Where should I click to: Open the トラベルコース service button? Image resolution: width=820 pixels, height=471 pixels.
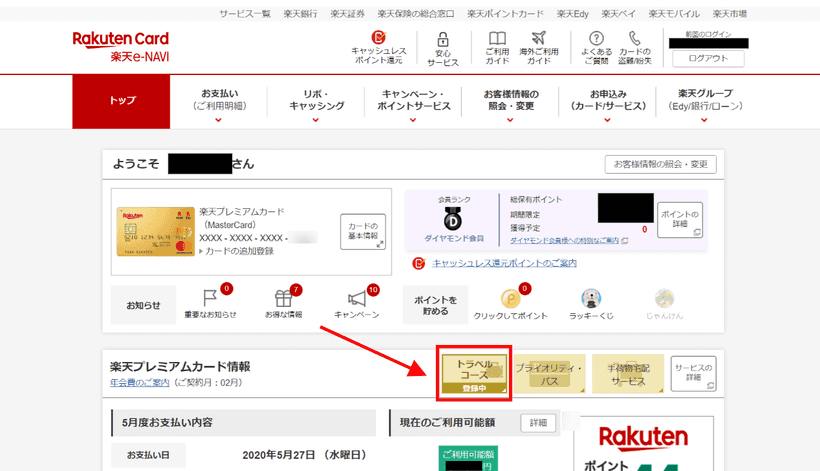(x=474, y=373)
